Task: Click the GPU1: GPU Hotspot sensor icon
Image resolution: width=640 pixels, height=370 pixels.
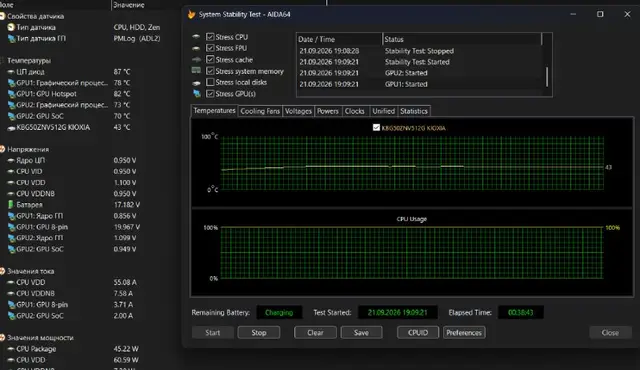Action: [x=11, y=94]
